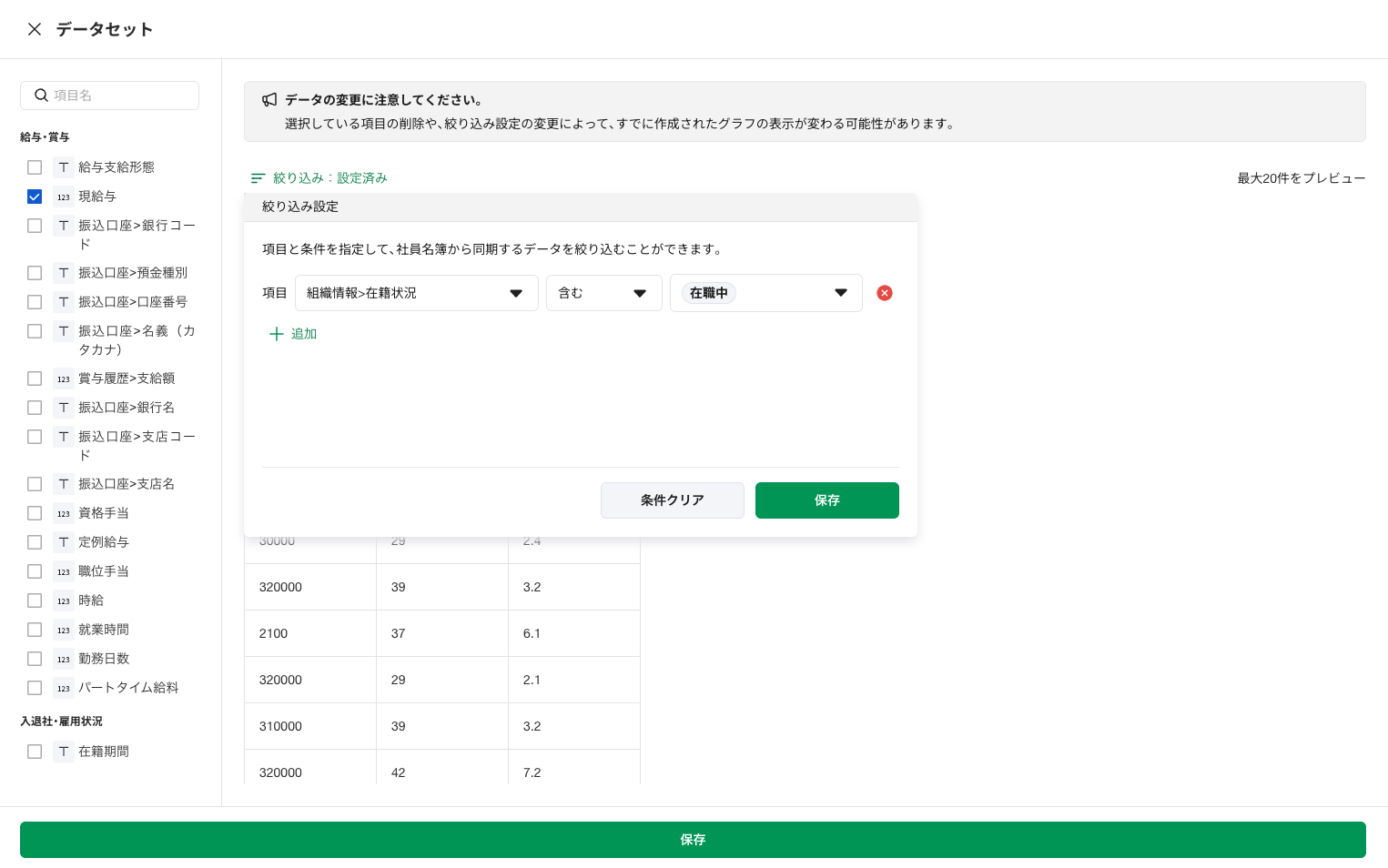Click the wide bottom 保存 button

coord(693,840)
